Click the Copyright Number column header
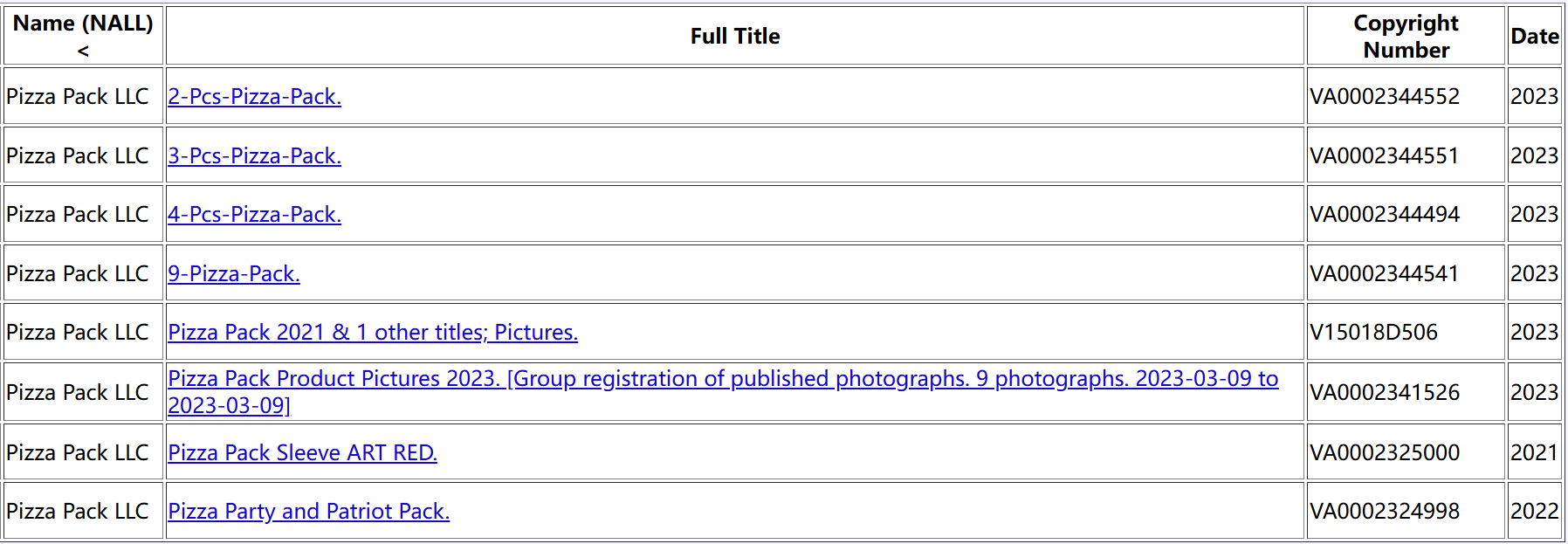The height and width of the screenshot is (544, 1568). point(1406,36)
